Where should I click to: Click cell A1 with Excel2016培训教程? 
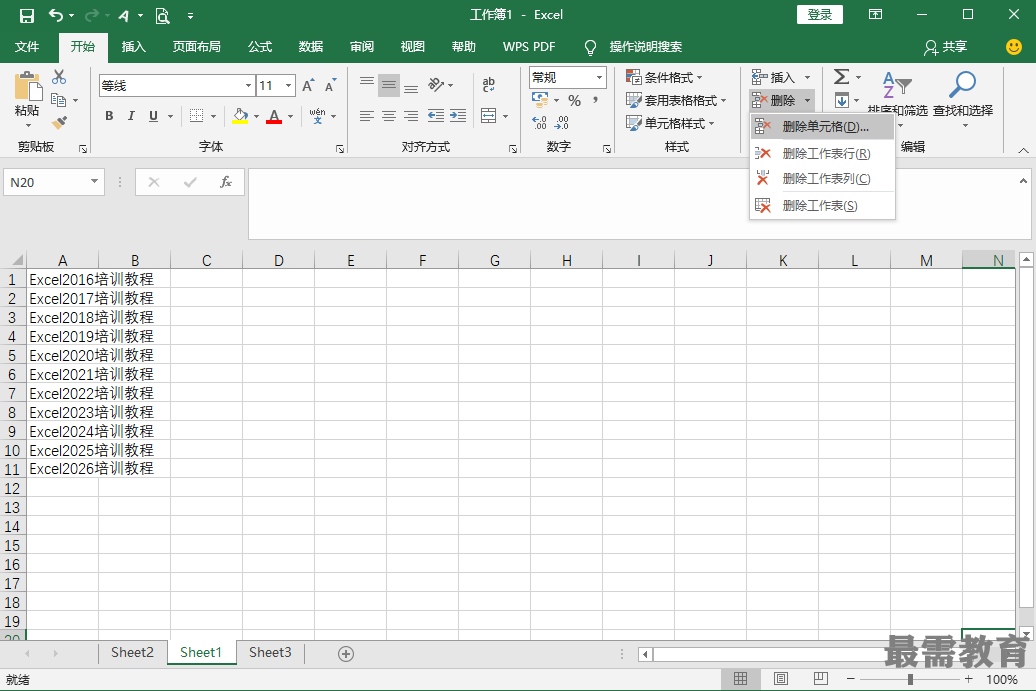click(63, 279)
